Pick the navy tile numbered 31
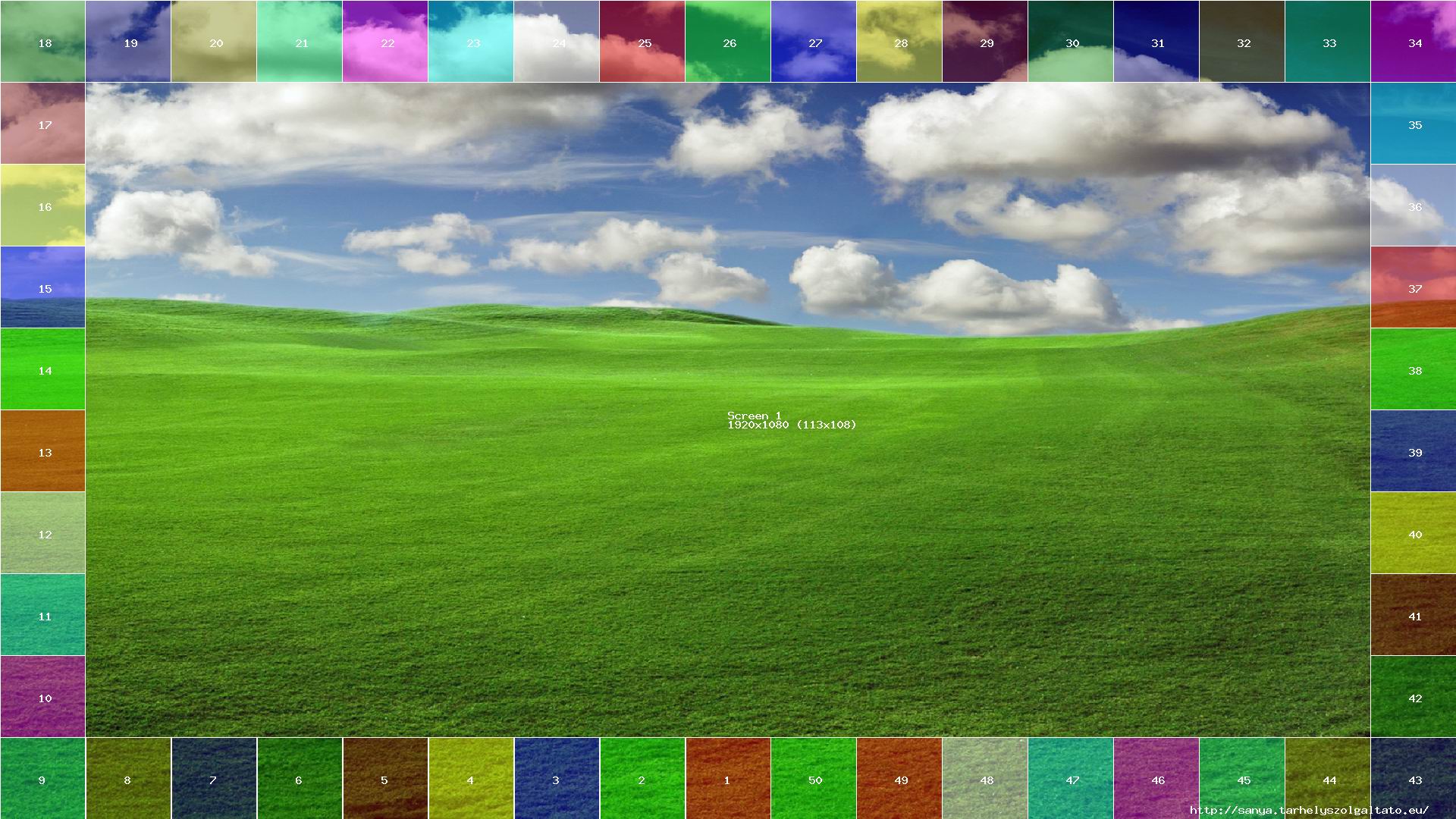Image resolution: width=1456 pixels, height=819 pixels. coord(1156,41)
